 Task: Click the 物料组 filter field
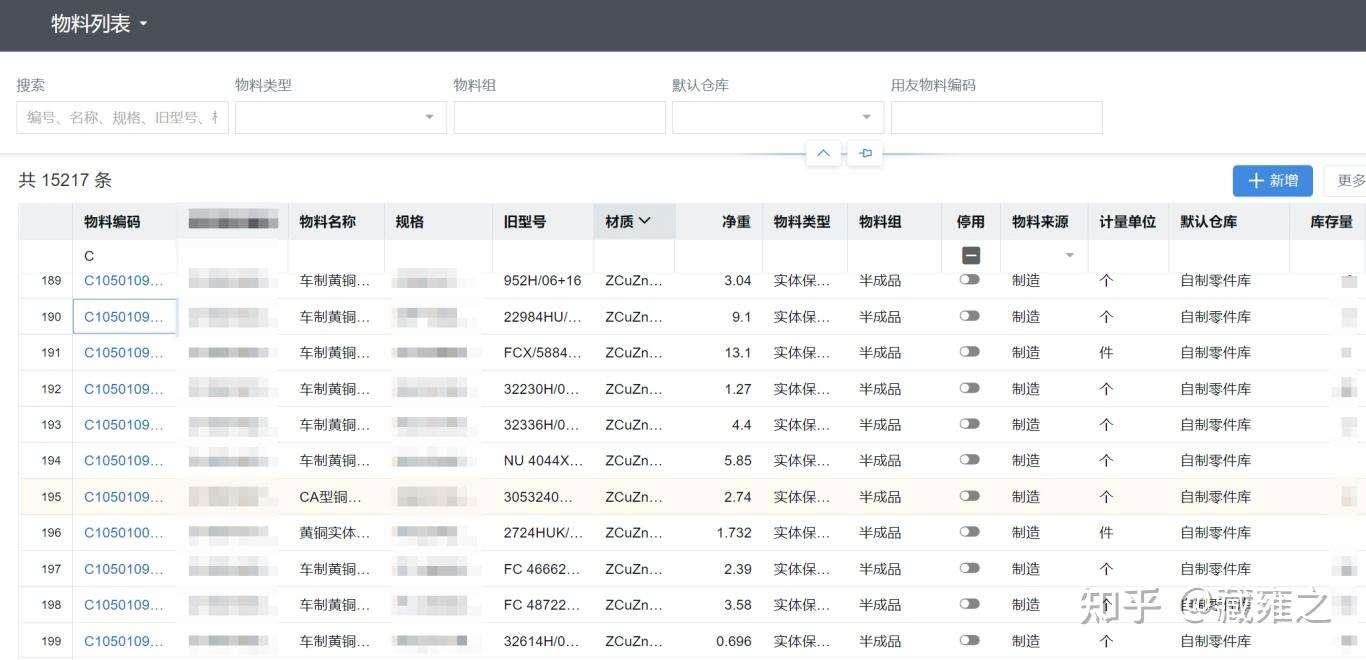tap(559, 118)
